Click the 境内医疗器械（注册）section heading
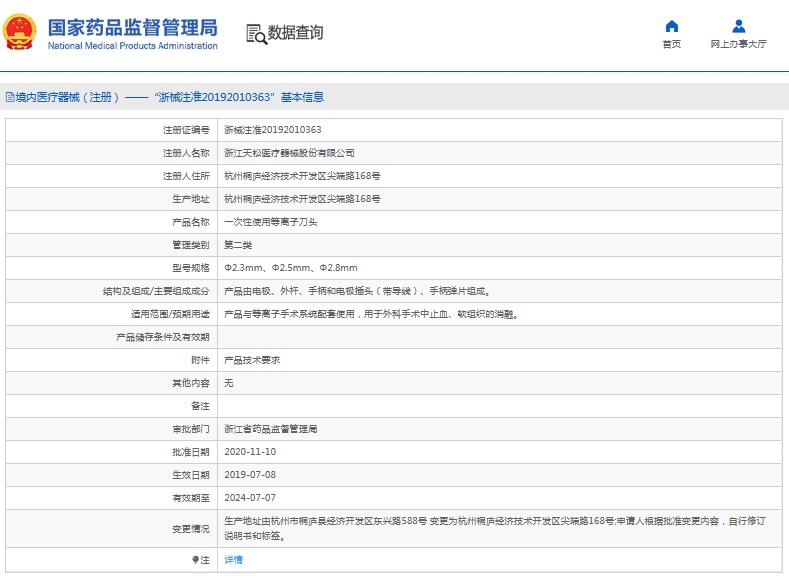 [67, 98]
